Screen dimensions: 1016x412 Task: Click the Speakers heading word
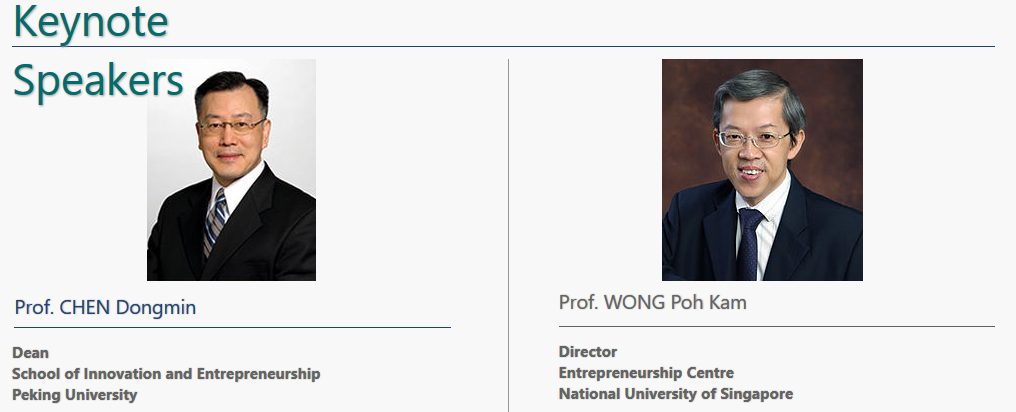pos(98,82)
